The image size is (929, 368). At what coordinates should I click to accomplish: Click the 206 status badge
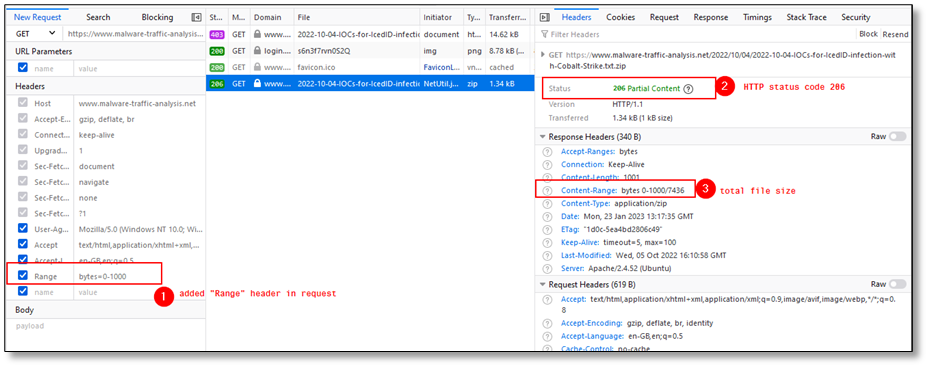(x=217, y=84)
